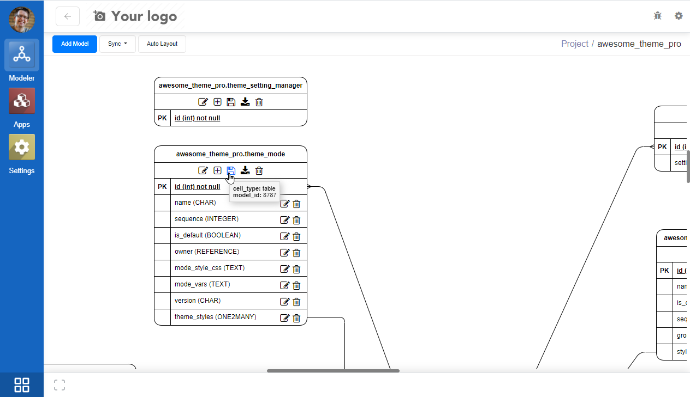
Task: Click the back arrow button
Action: pyautogui.click(x=67, y=17)
